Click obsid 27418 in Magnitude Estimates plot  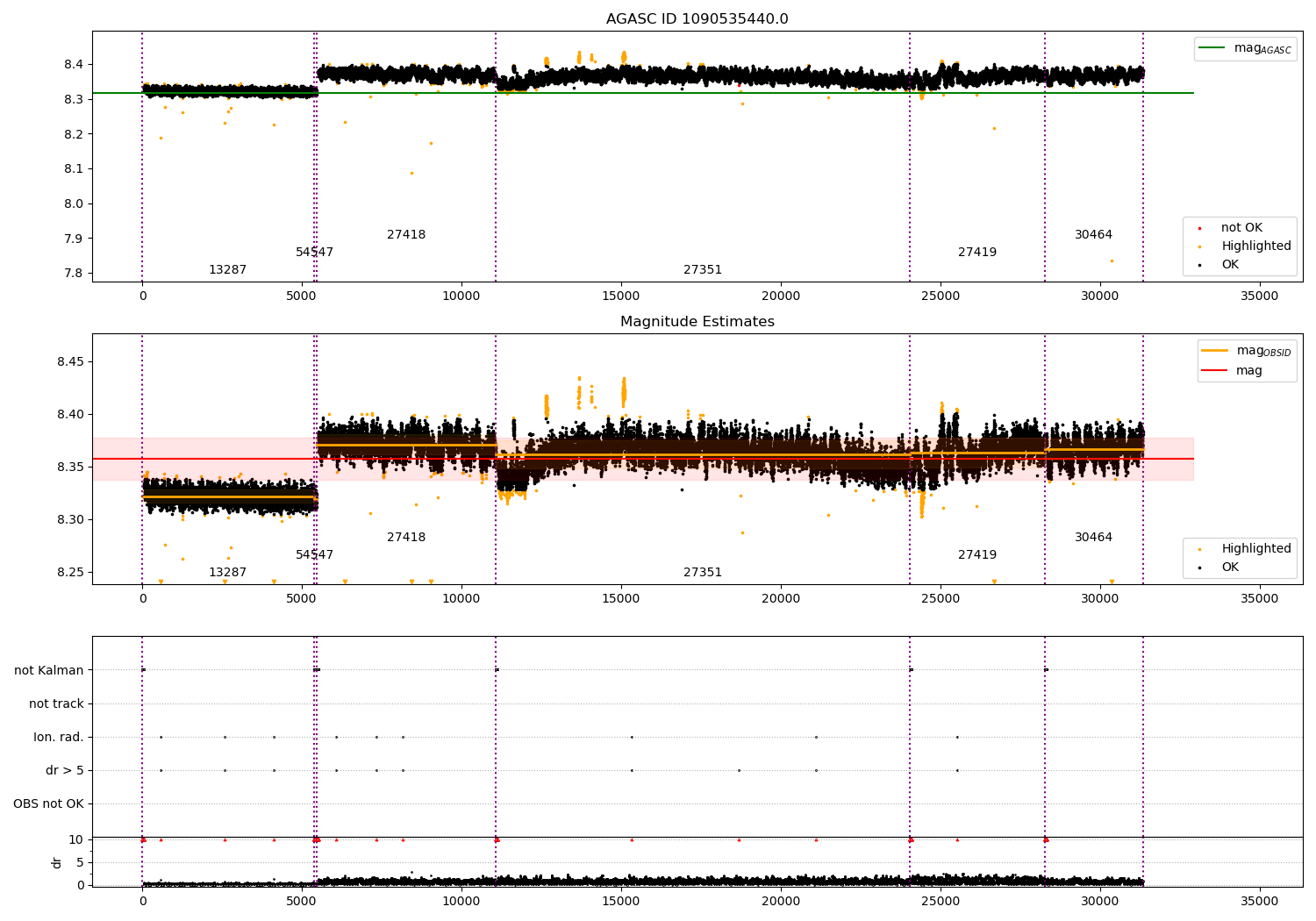pos(406,538)
